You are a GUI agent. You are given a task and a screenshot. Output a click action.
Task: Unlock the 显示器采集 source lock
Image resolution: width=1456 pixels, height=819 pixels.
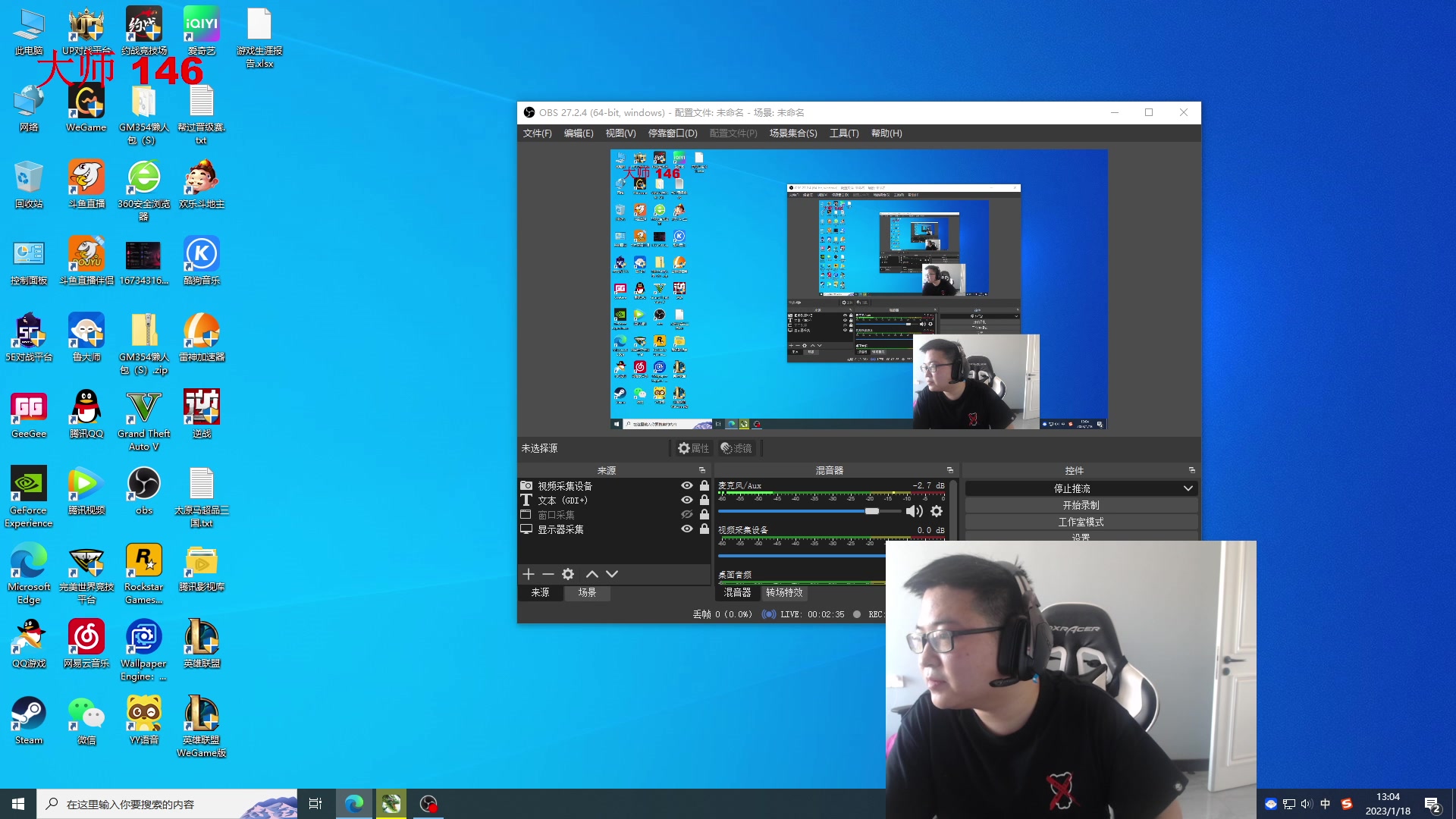click(x=704, y=529)
